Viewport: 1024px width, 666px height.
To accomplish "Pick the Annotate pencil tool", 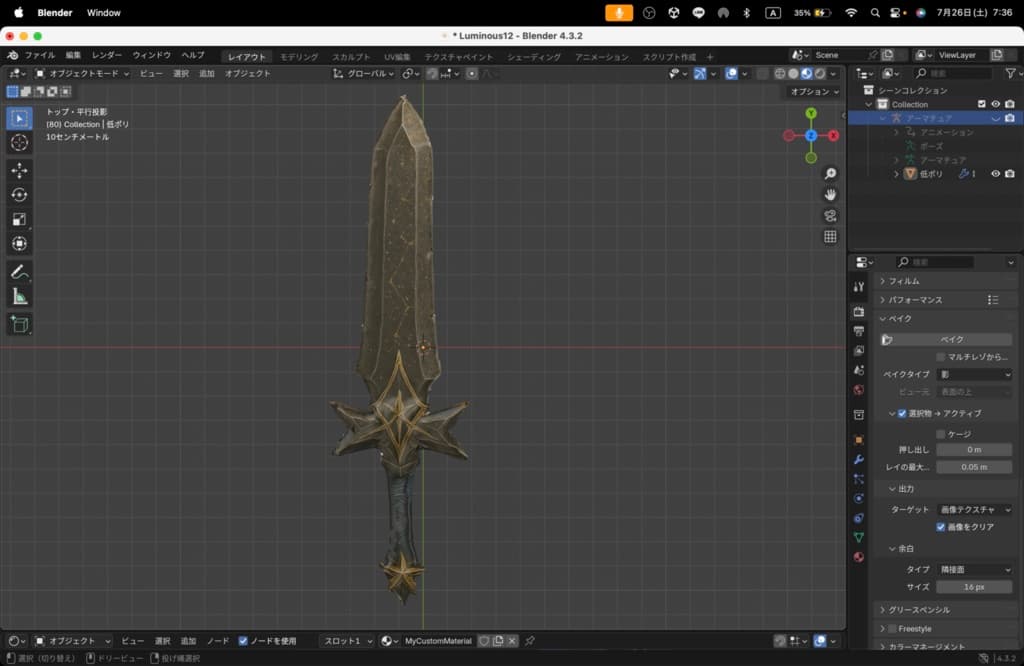I will pyautogui.click(x=19, y=272).
